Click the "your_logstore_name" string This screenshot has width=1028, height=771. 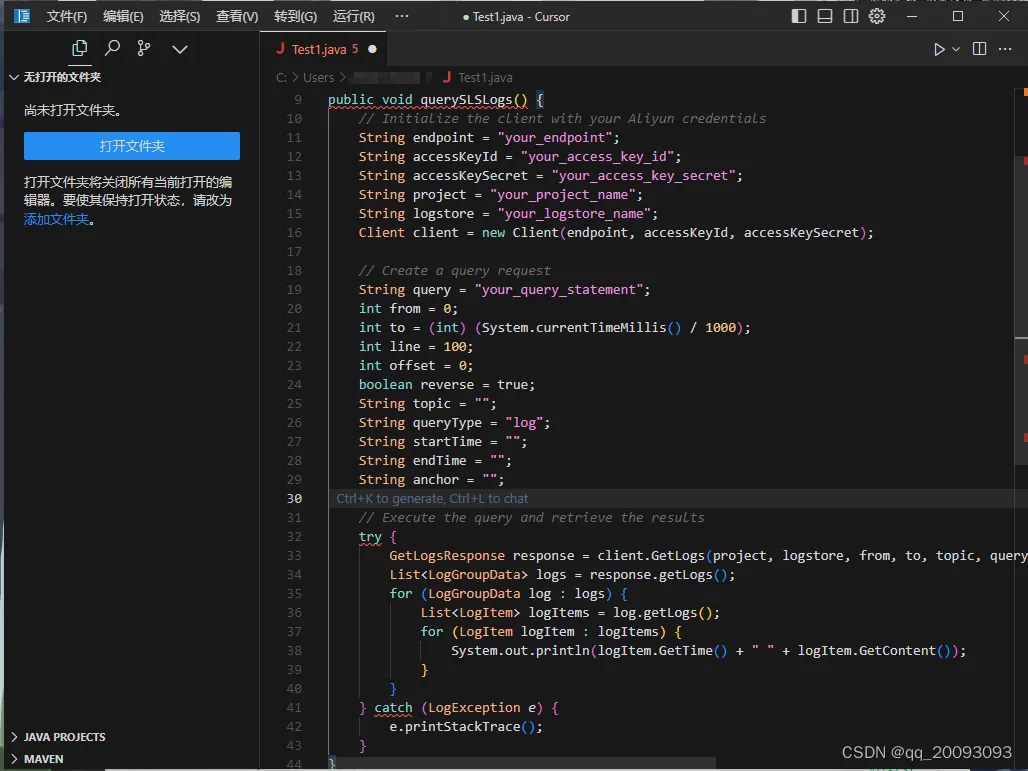pos(574,214)
